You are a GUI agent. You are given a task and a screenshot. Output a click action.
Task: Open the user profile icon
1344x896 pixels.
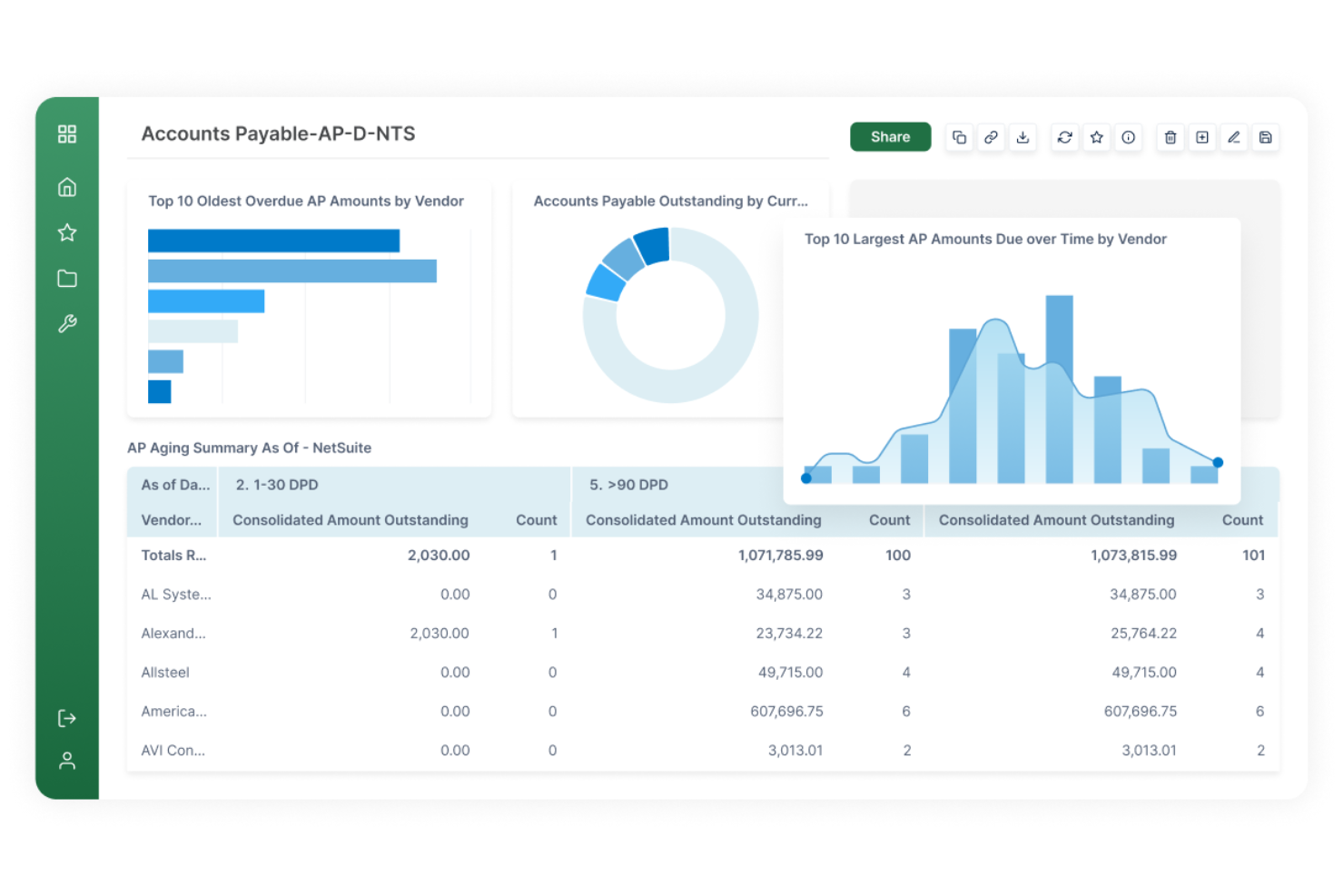click(x=67, y=760)
